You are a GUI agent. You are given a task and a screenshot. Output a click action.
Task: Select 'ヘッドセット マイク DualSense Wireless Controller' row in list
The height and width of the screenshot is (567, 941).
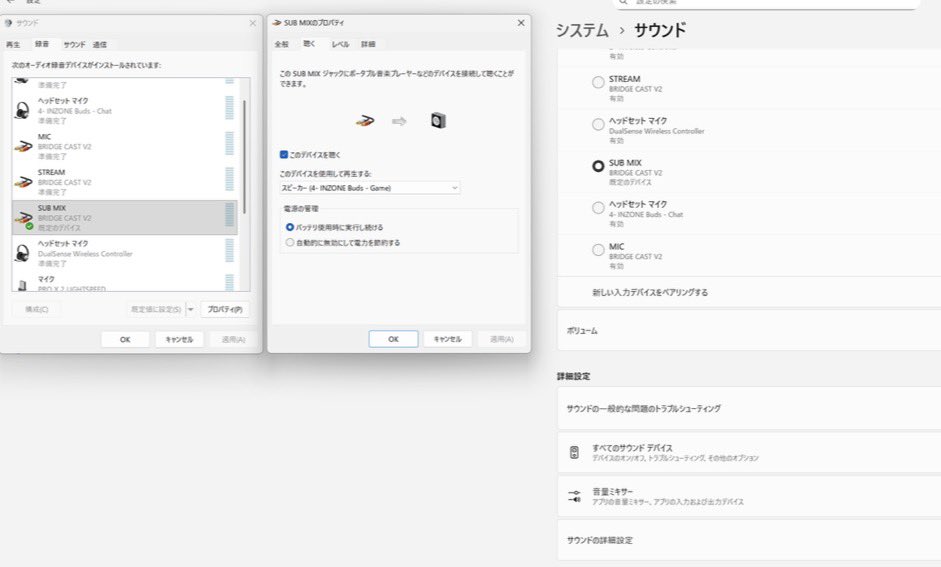(x=125, y=253)
